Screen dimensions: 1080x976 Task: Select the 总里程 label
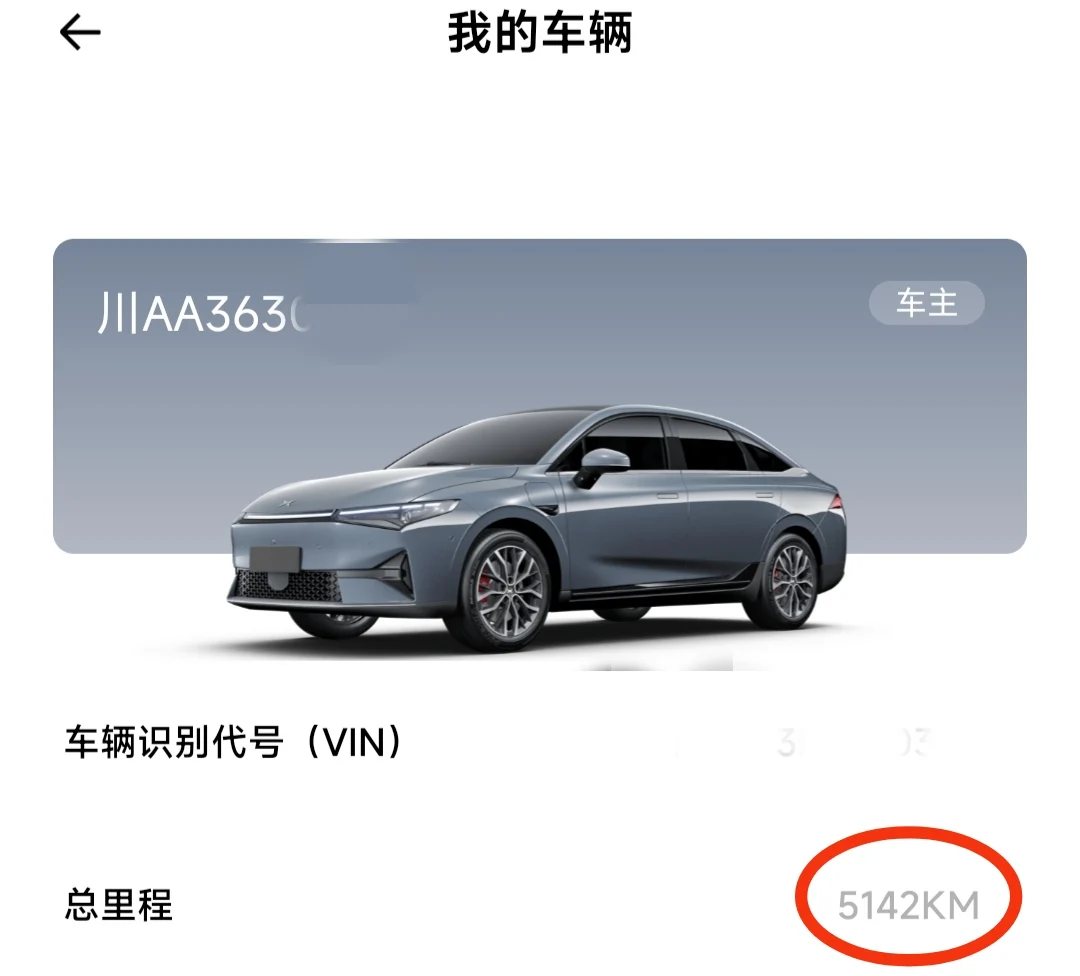[x=118, y=904]
